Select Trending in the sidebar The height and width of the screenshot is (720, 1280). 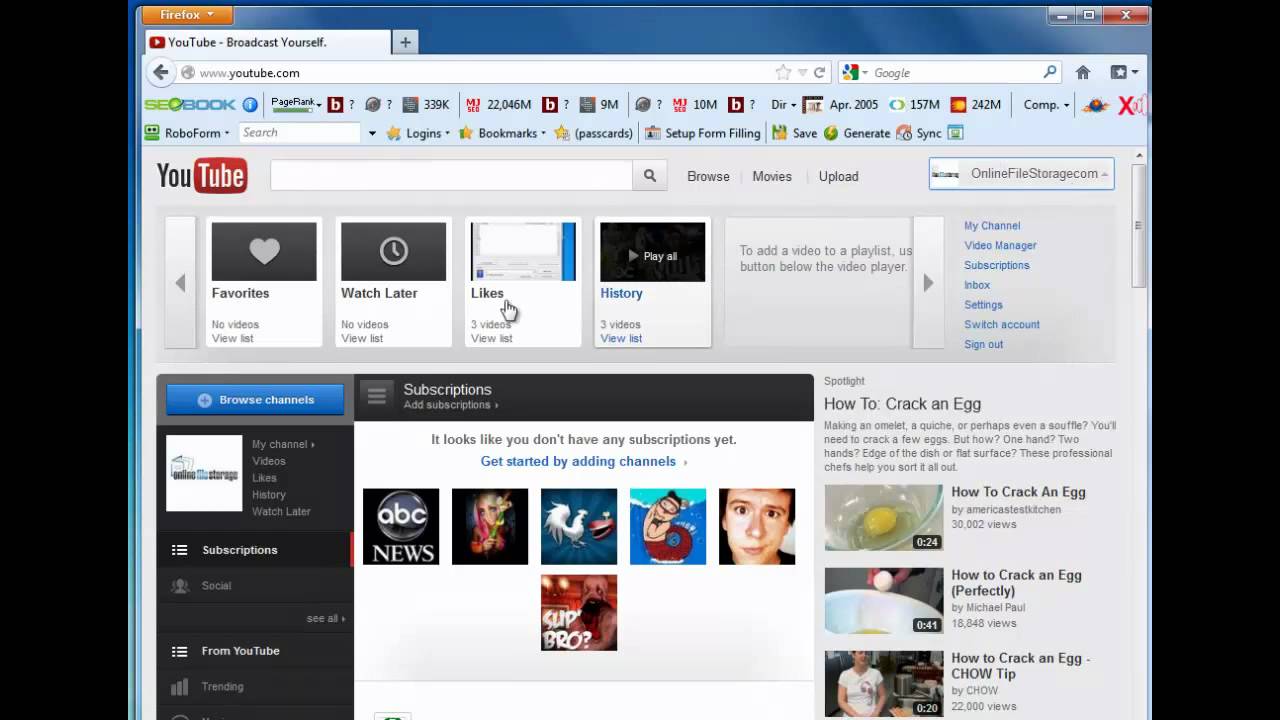[222, 687]
